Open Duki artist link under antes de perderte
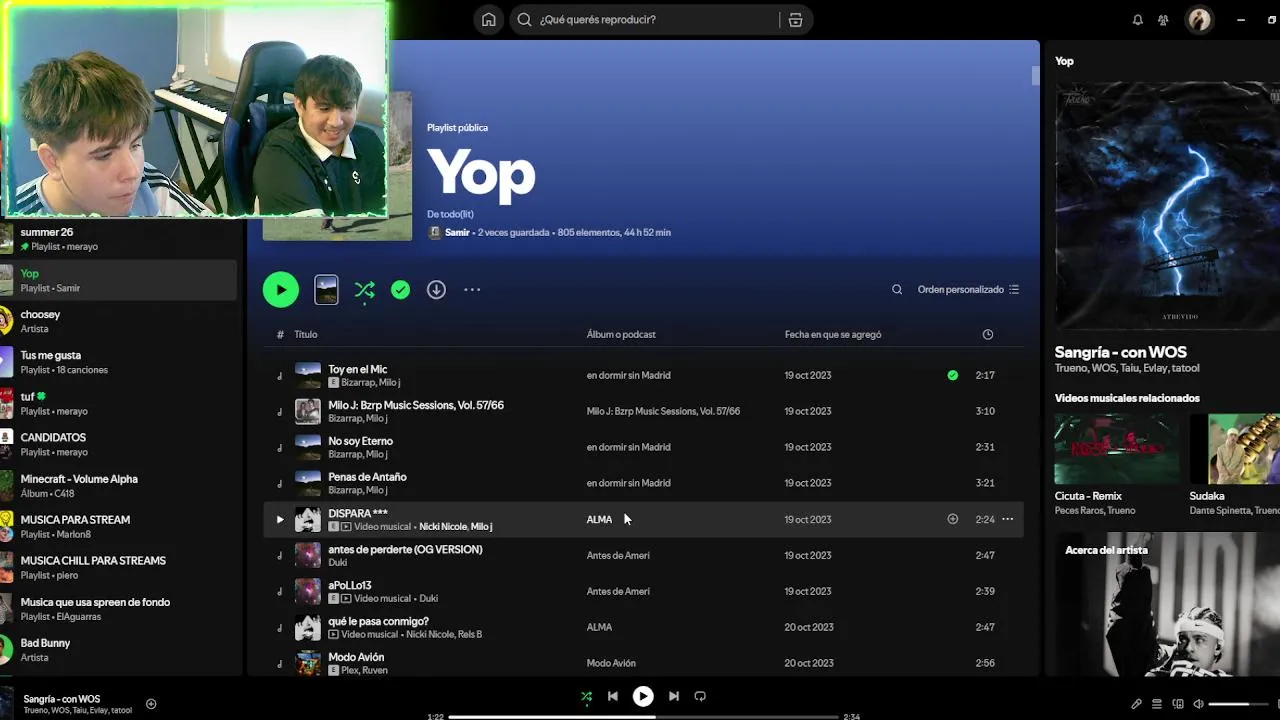Image resolution: width=1280 pixels, height=720 pixels. 338,563
